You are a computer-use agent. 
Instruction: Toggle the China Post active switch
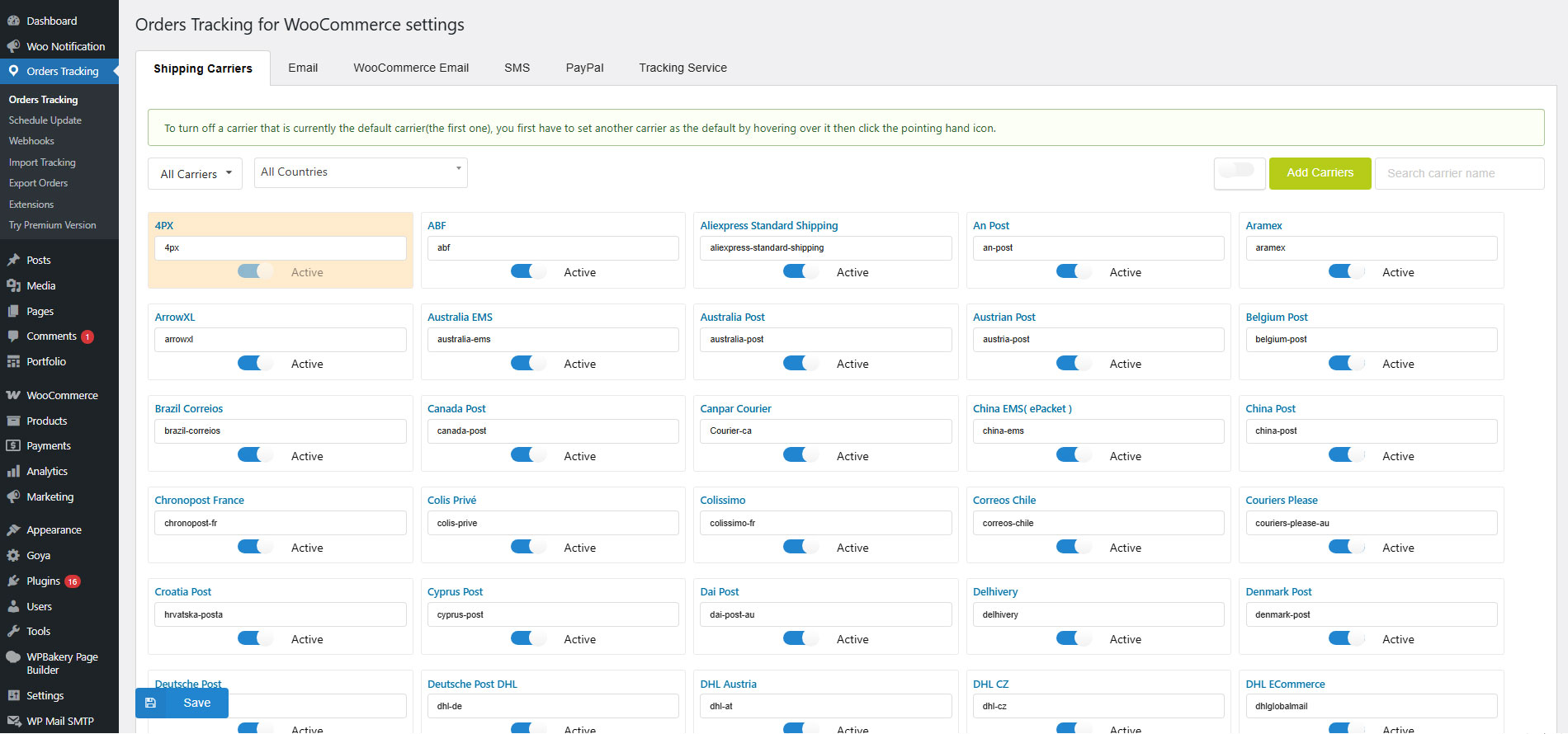click(x=1346, y=455)
